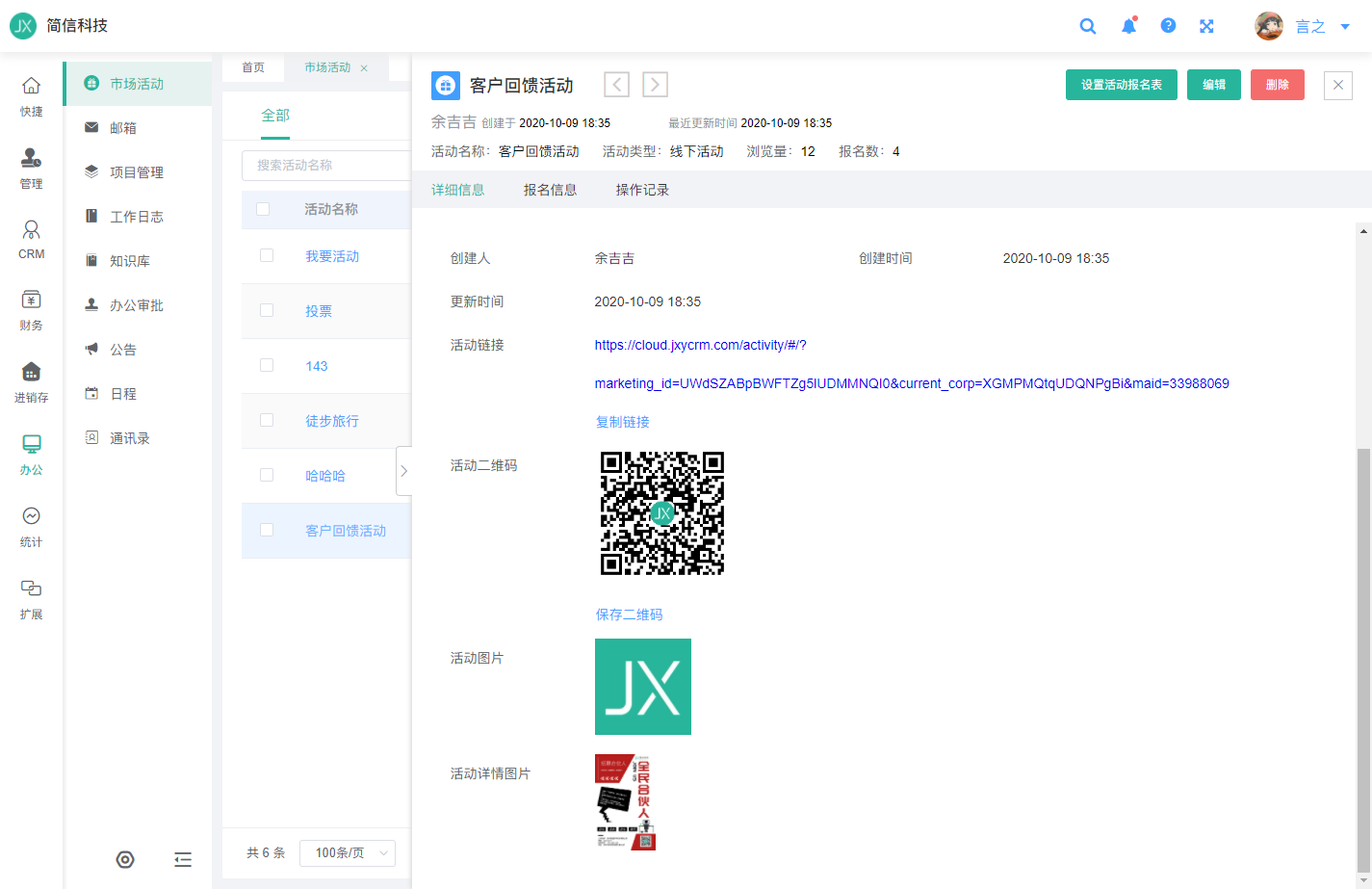Select the 市场活动 sidebar menu entry
The image size is (1372, 889).
[137, 84]
